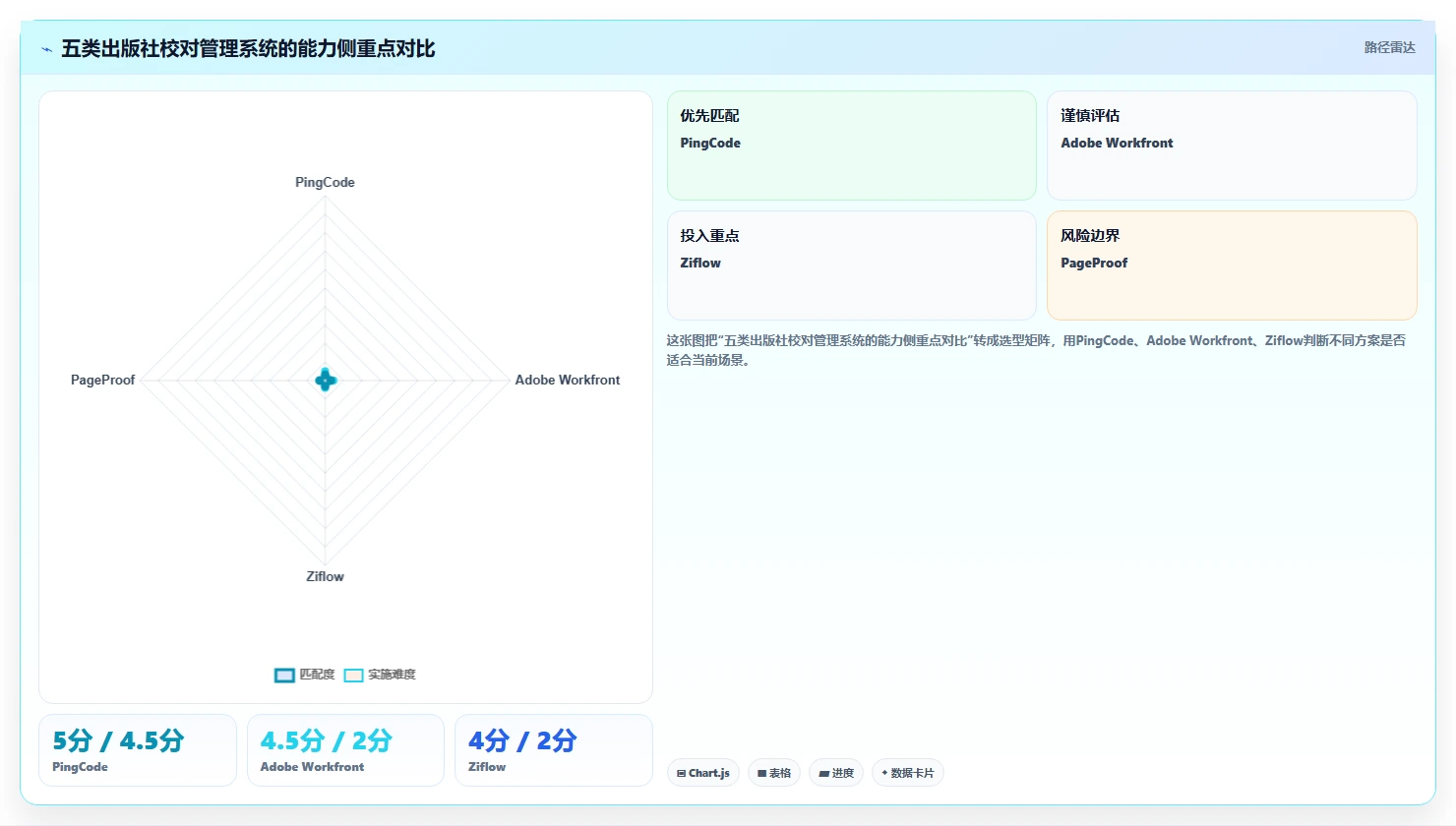Click the icon in the 表格 tag
The width and height of the screenshot is (1456, 826).
point(761,774)
